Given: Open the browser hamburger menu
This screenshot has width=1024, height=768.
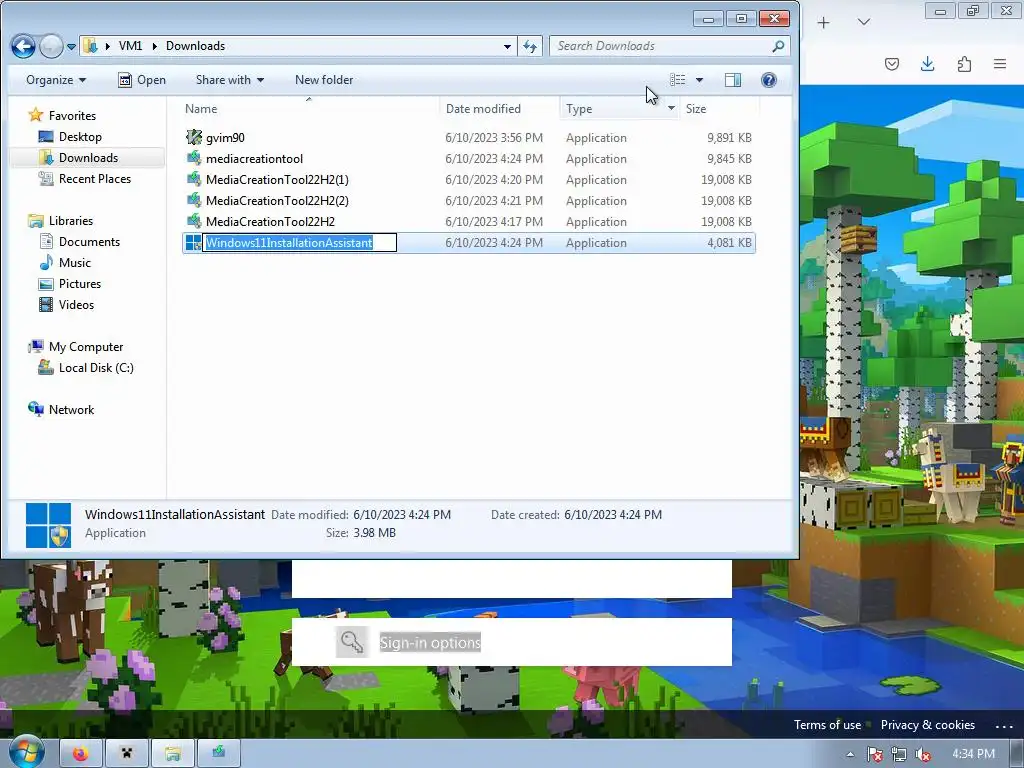Looking at the screenshot, I should (x=1000, y=64).
